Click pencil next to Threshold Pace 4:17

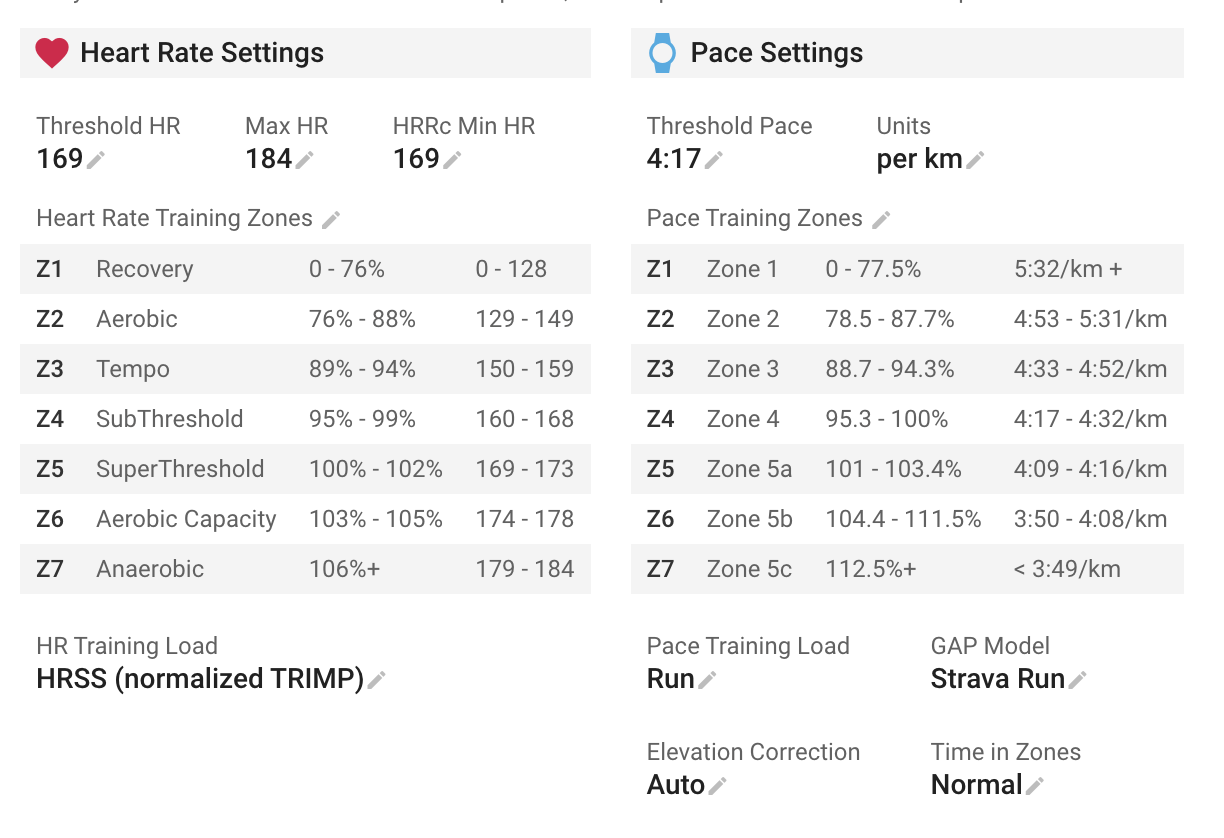[x=714, y=160]
